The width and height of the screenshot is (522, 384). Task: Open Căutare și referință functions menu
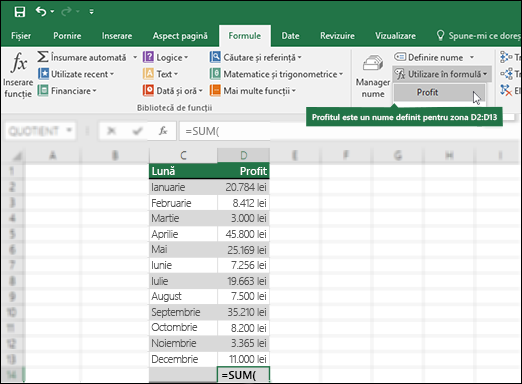coord(256,57)
